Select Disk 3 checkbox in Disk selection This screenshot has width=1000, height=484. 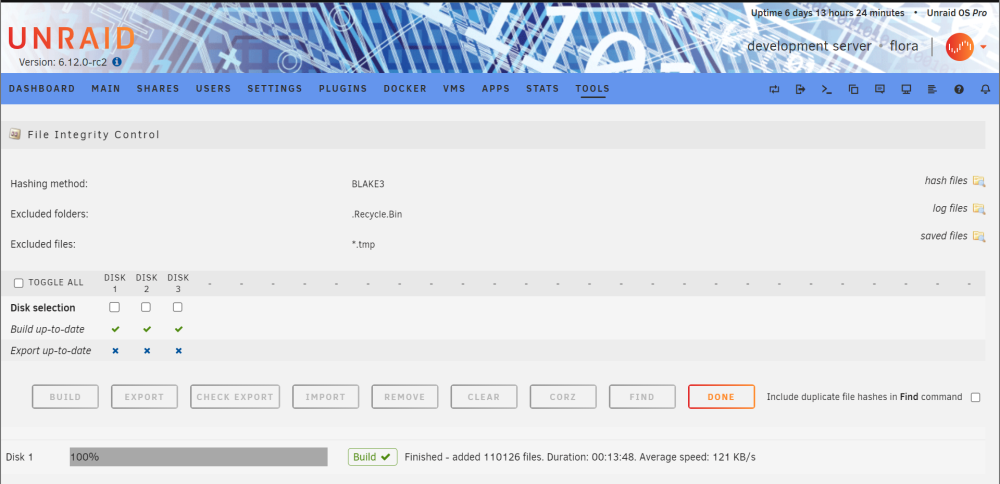[178, 307]
